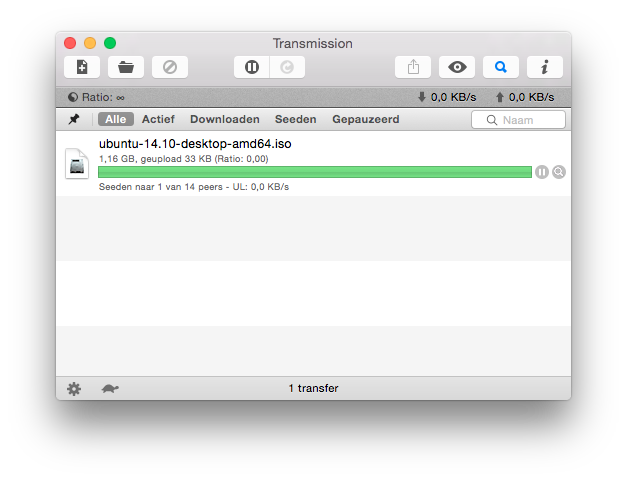Image resolution: width=627 pixels, height=480 pixels.
Task: Click the pin icon in filter bar
Action: pos(74,119)
